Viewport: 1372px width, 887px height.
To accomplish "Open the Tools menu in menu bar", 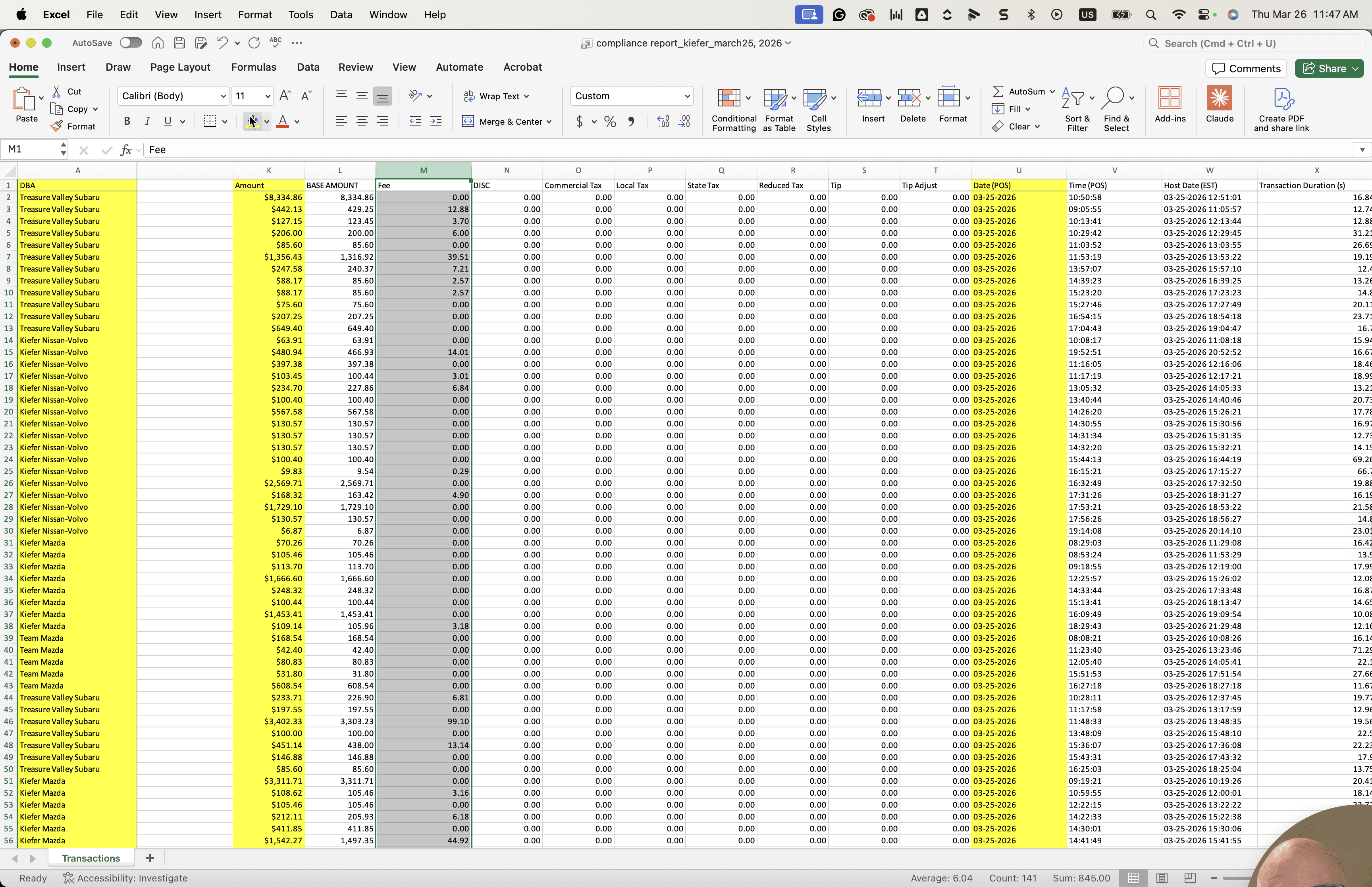I will click(301, 14).
